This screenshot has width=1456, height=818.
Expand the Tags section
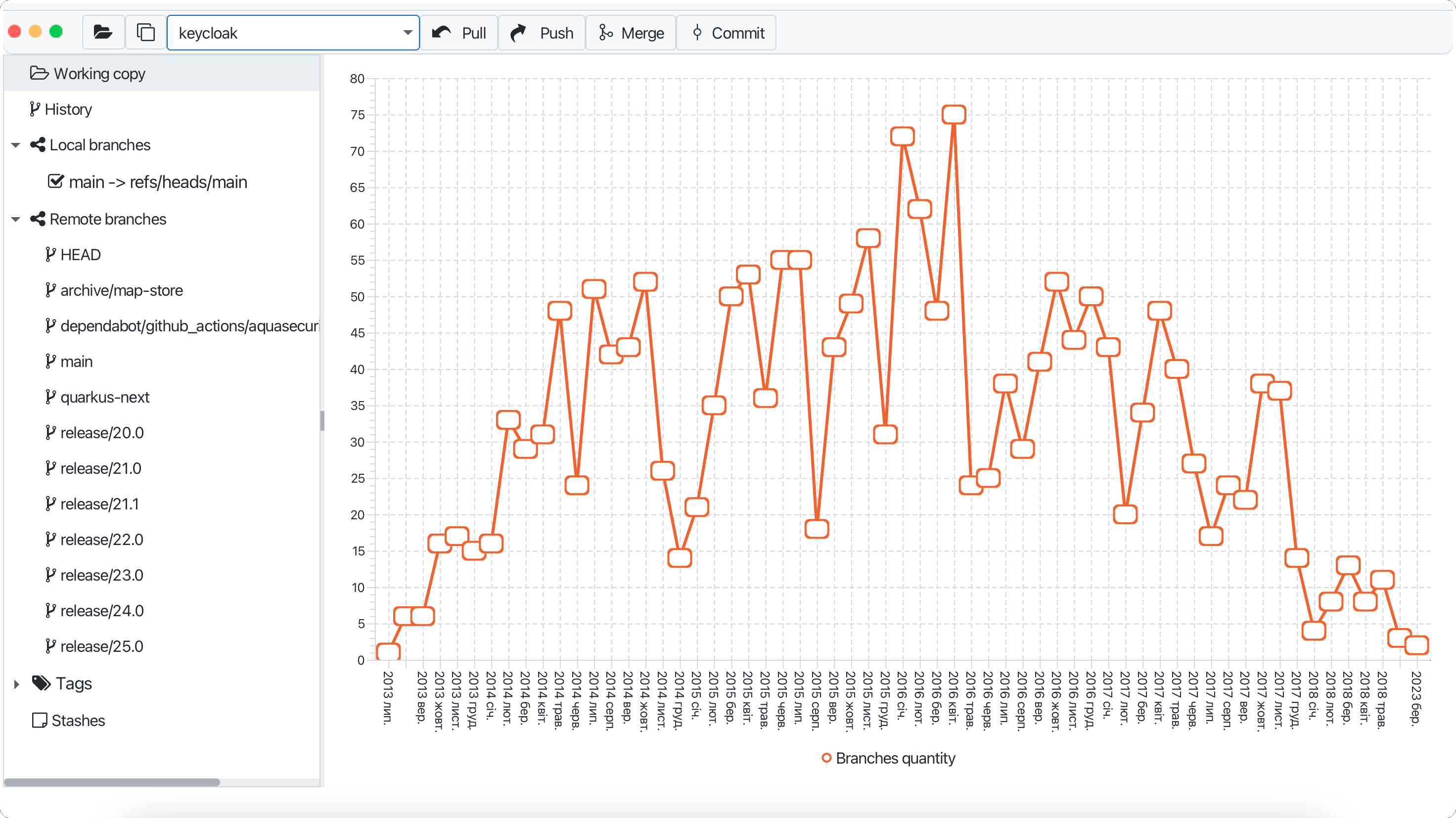tap(16, 684)
